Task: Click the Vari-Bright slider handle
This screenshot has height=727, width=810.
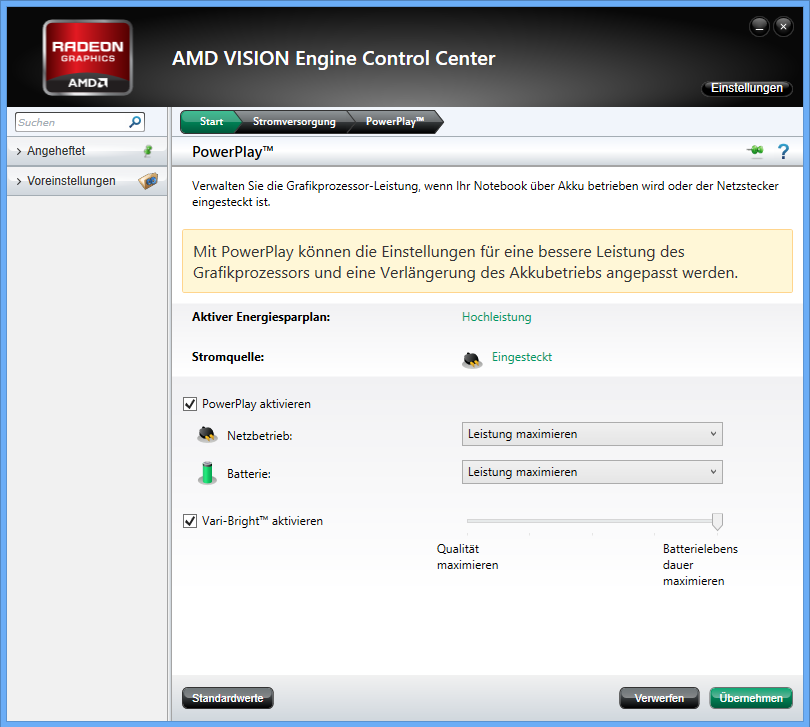Action: [717, 521]
